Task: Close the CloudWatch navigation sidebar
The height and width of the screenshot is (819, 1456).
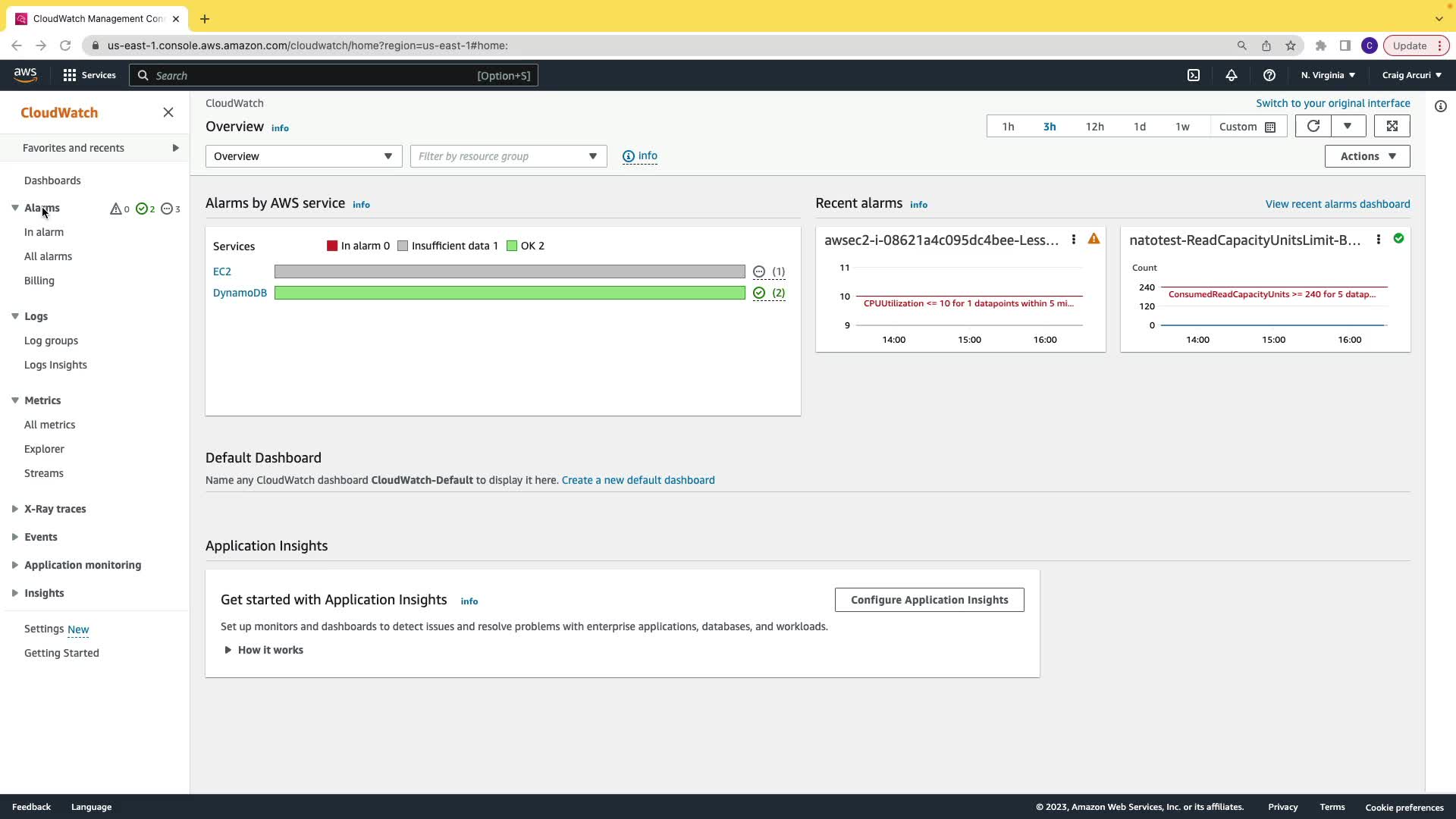Action: 168,112
